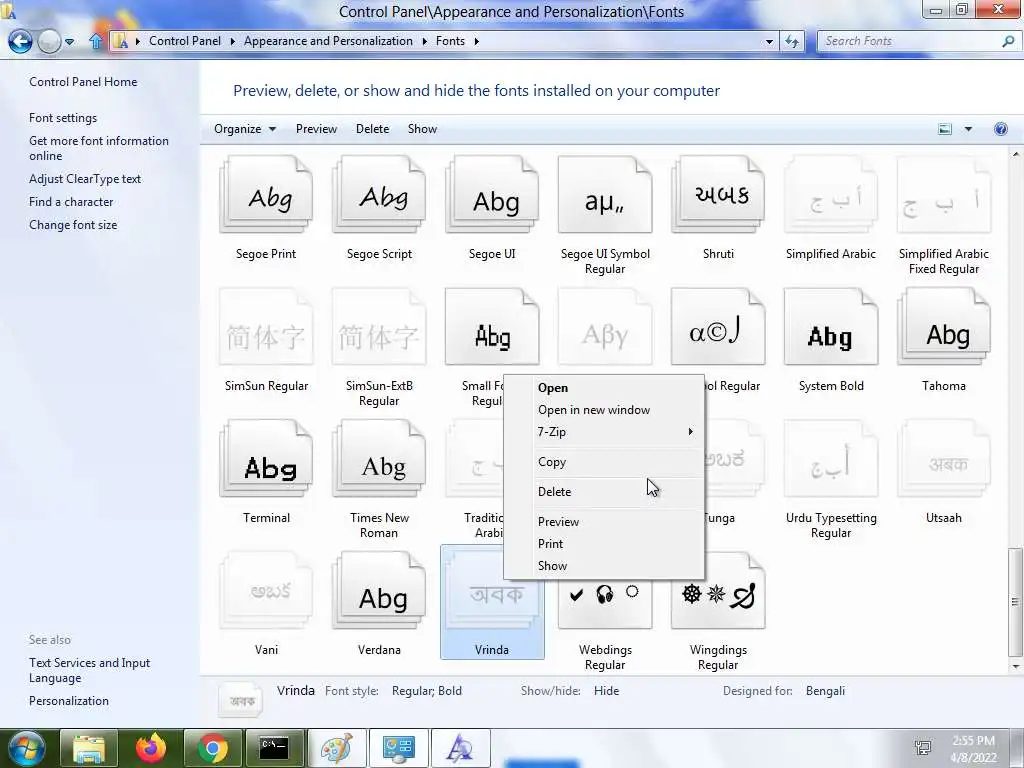This screenshot has width=1024, height=768.
Task: Click the search magnifier icon
Action: pyautogui.click(x=1008, y=41)
